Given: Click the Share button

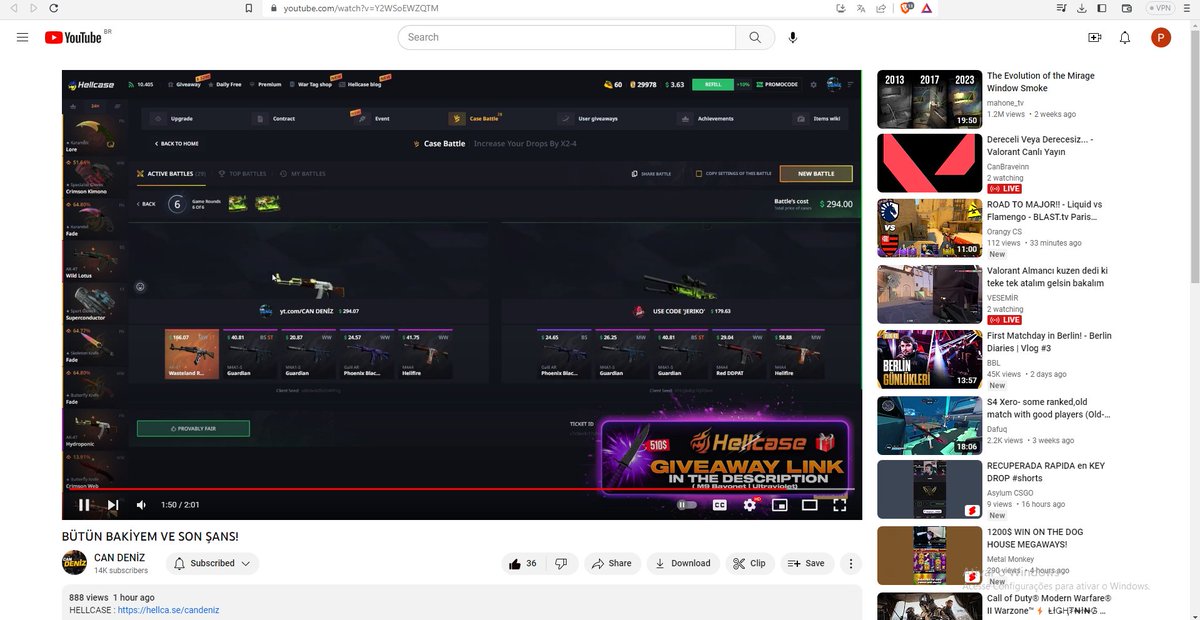Looking at the screenshot, I should pyautogui.click(x=612, y=563).
